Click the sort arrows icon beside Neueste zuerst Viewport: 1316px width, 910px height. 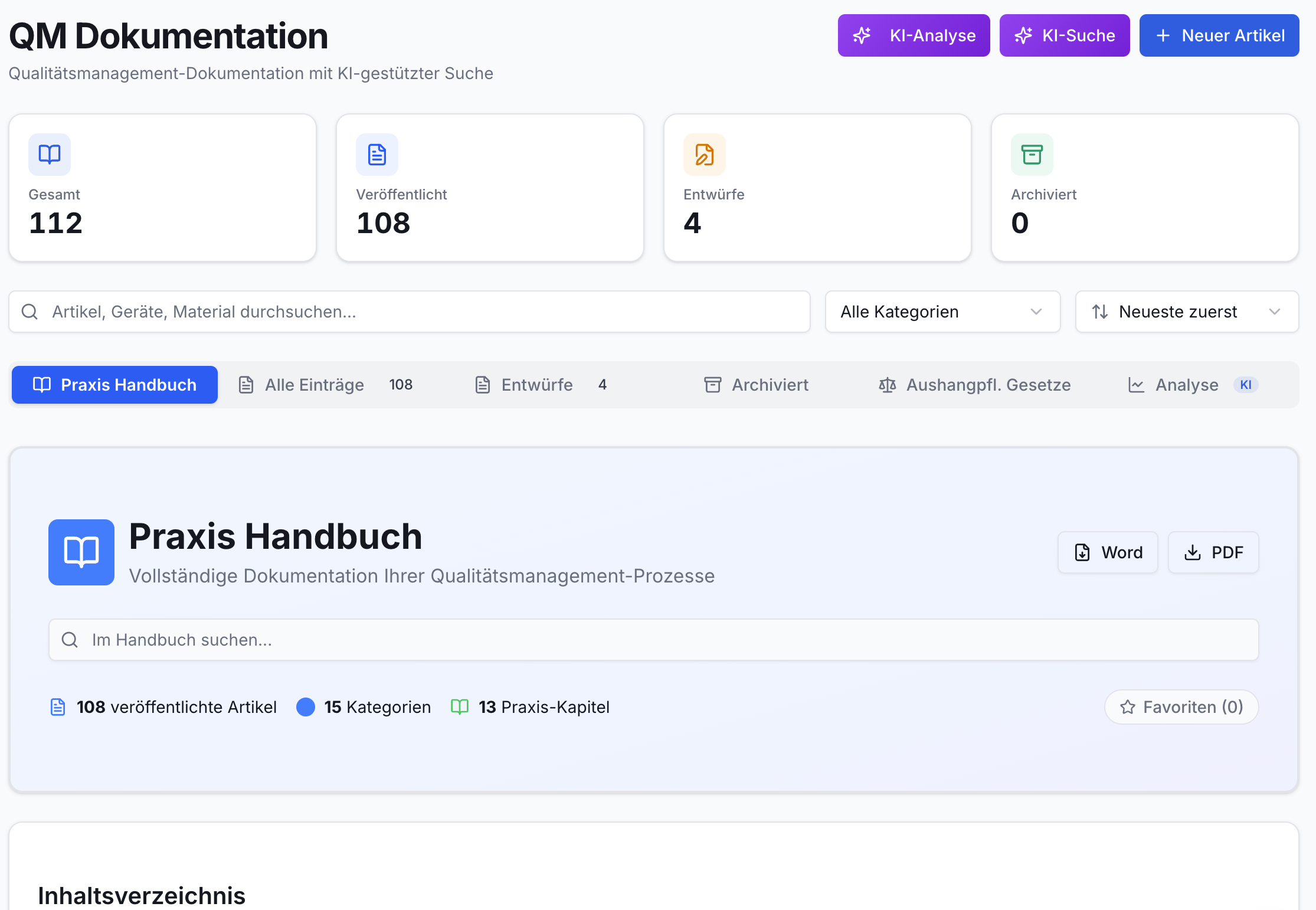(1100, 312)
